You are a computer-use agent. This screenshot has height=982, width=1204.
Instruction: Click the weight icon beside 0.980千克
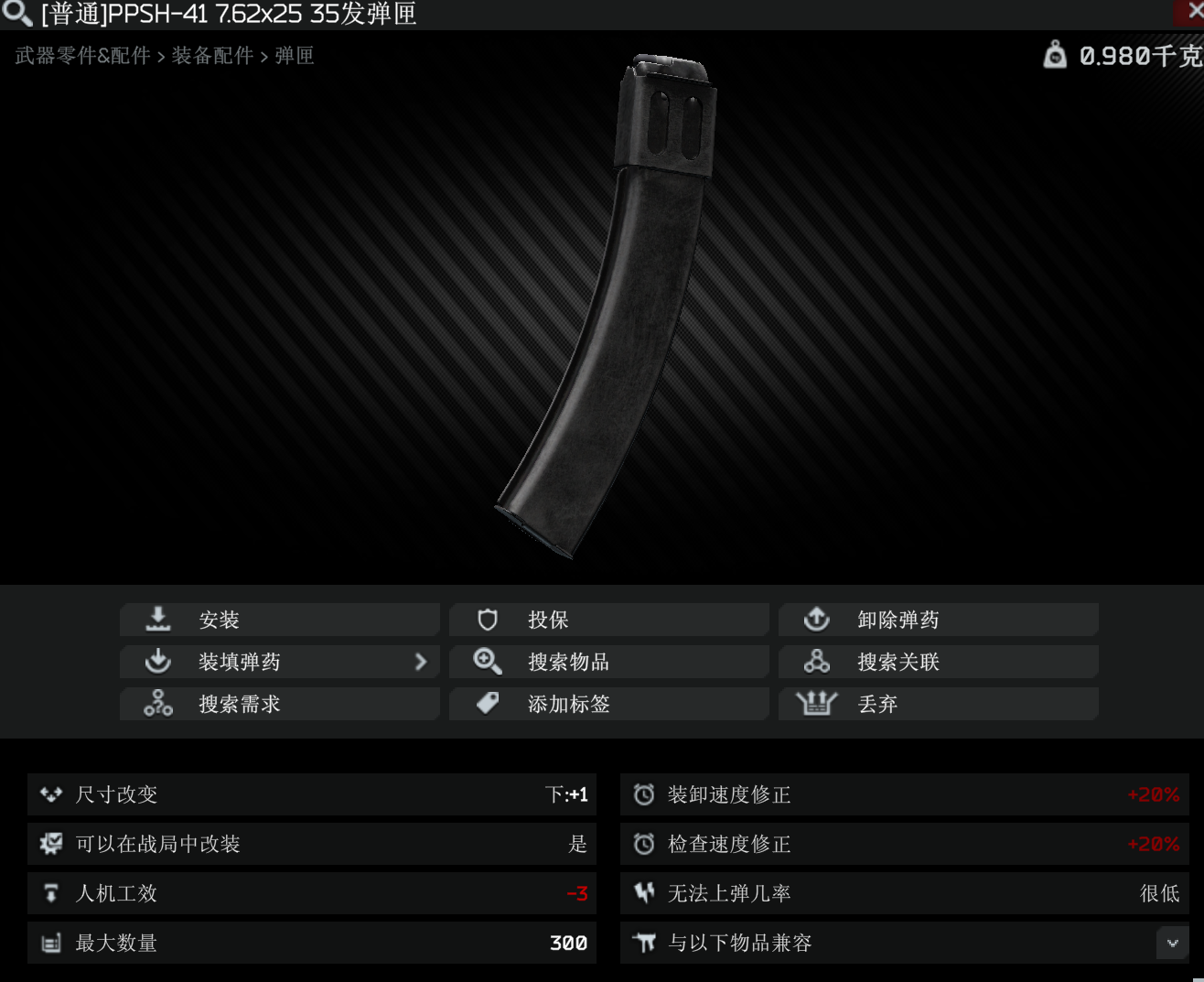[1055, 55]
